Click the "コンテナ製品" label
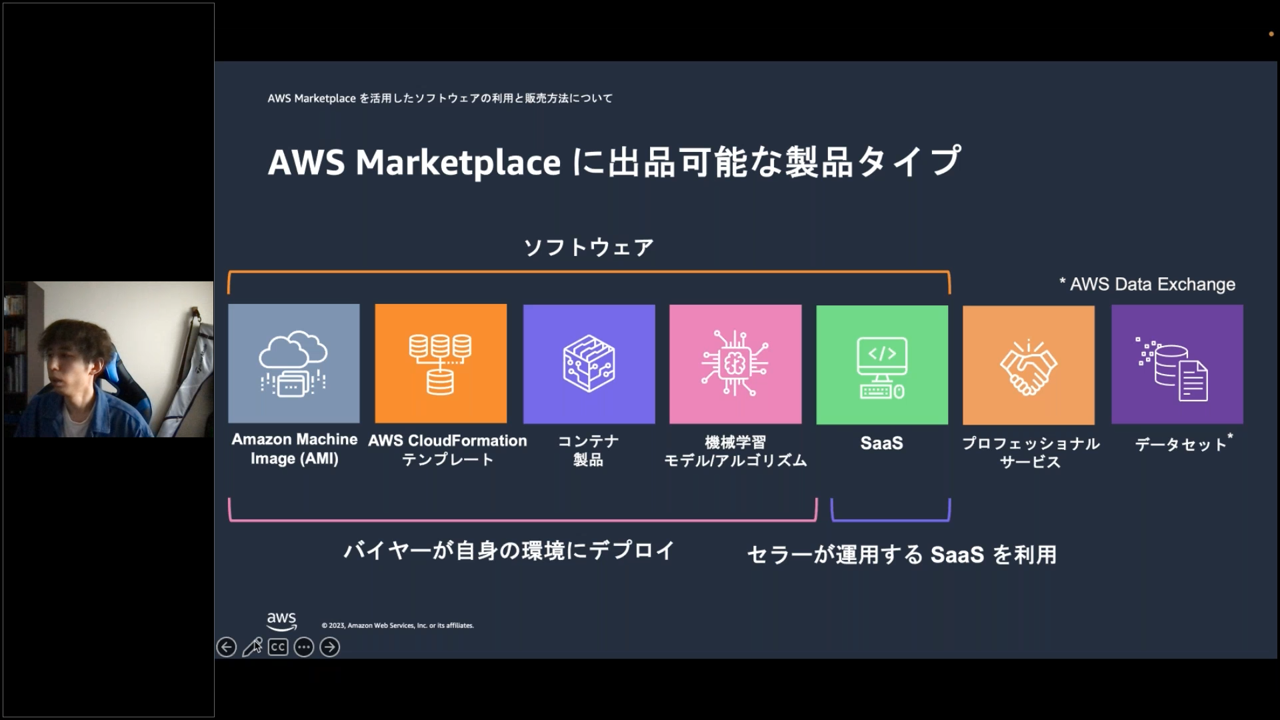1280x720 pixels. pyautogui.click(x=588, y=450)
